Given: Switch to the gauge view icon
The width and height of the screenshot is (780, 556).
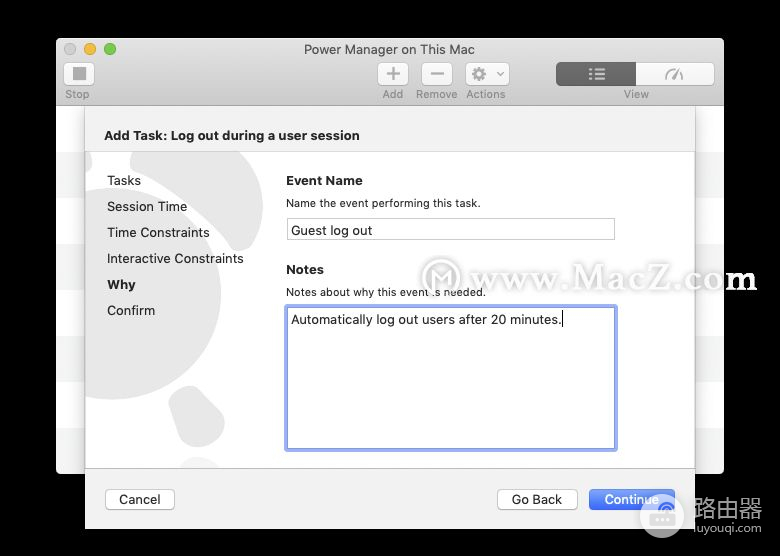Looking at the screenshot, I should [675, 74].
